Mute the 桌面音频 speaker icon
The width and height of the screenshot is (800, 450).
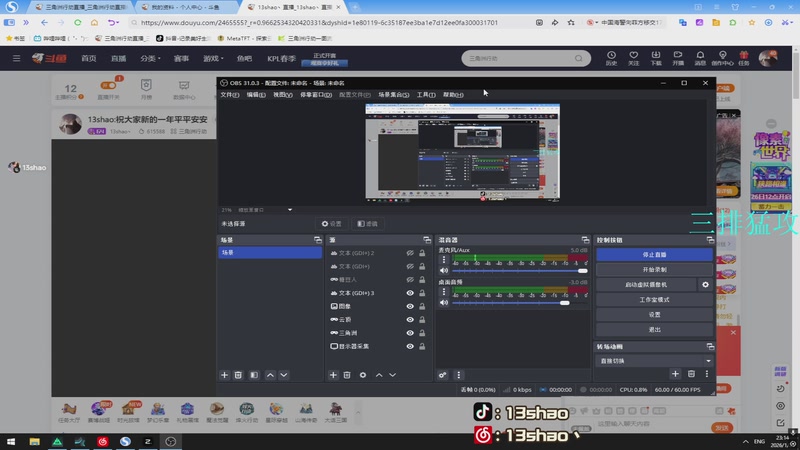(x=444, y=303)
